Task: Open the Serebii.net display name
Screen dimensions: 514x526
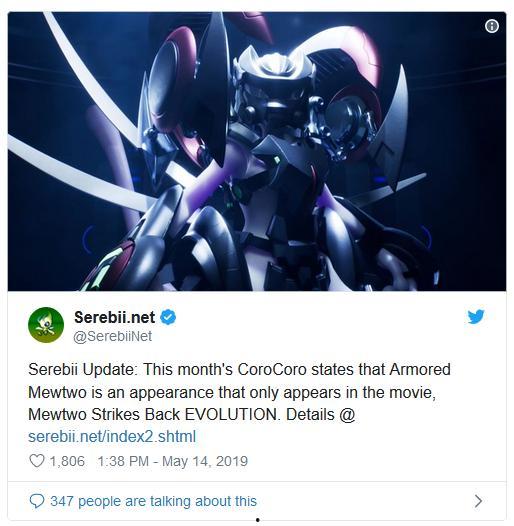Action: tap(114, 317)
